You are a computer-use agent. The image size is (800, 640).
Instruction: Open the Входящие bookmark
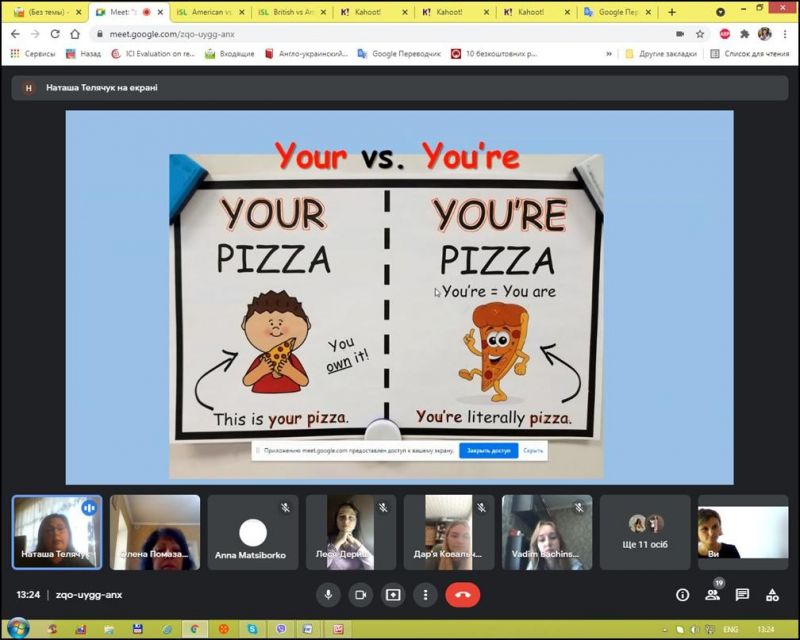pos(230,54)
